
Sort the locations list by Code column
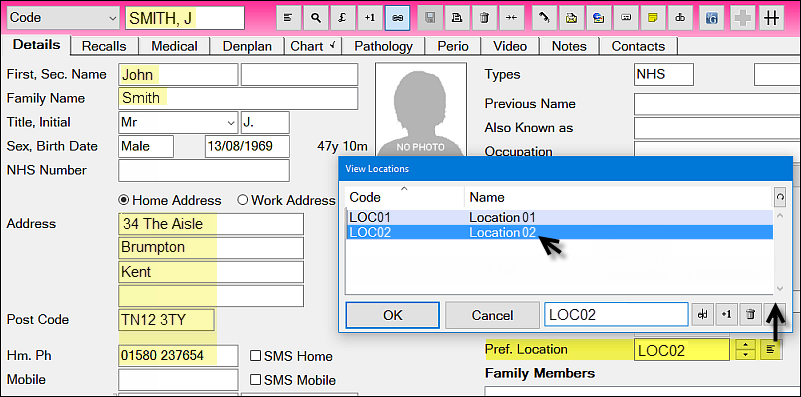click(405, 197)
